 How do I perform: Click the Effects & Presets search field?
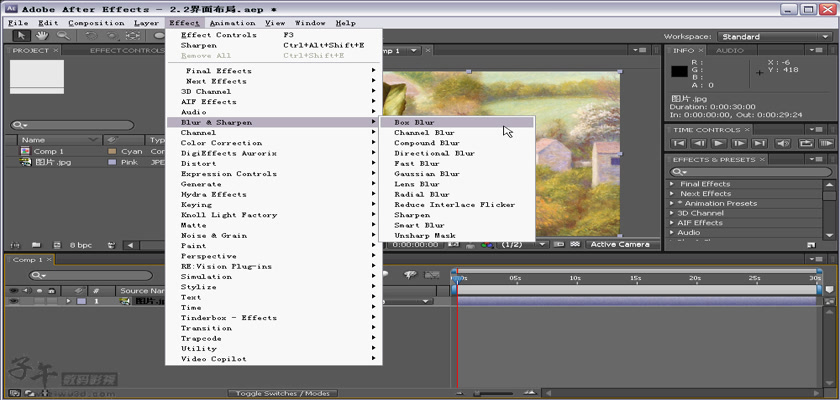(750, 171)
